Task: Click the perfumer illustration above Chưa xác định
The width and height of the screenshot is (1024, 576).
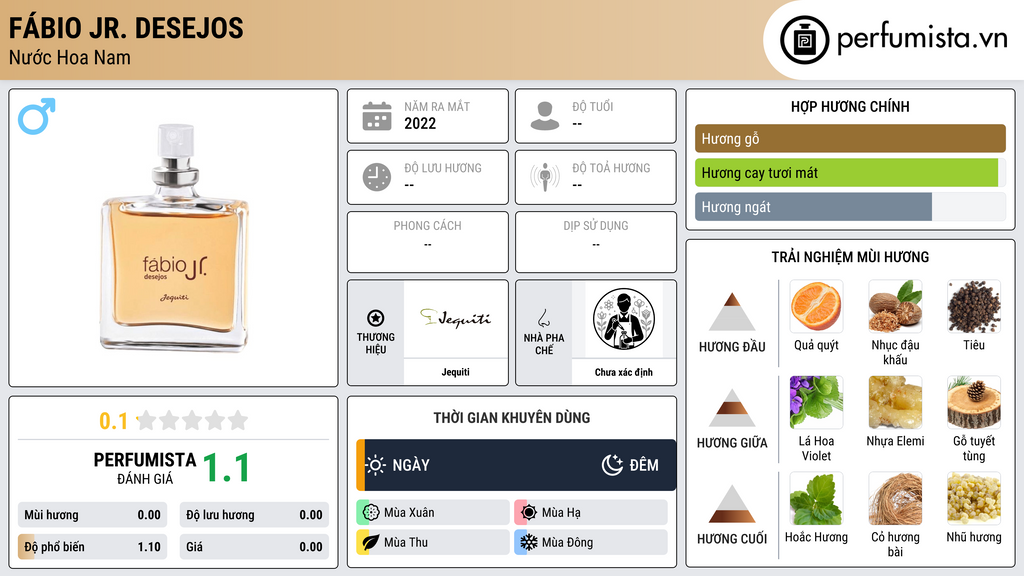Action: pyautogui.click(x=624, y=319)
